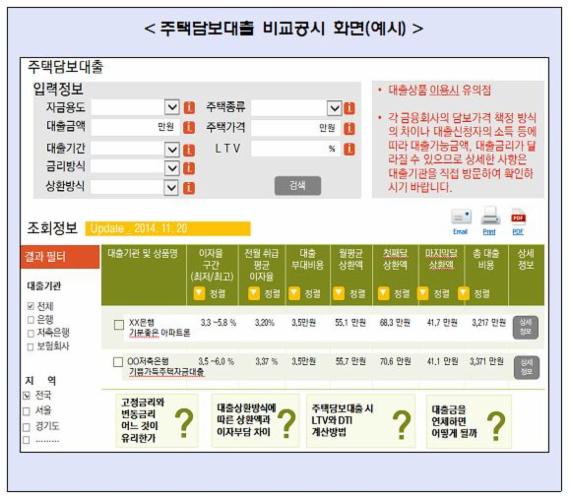Click the '3.3 ~5.8 %' interest range value
This screenshot has width=570, height=498.
tap(218, 322)
